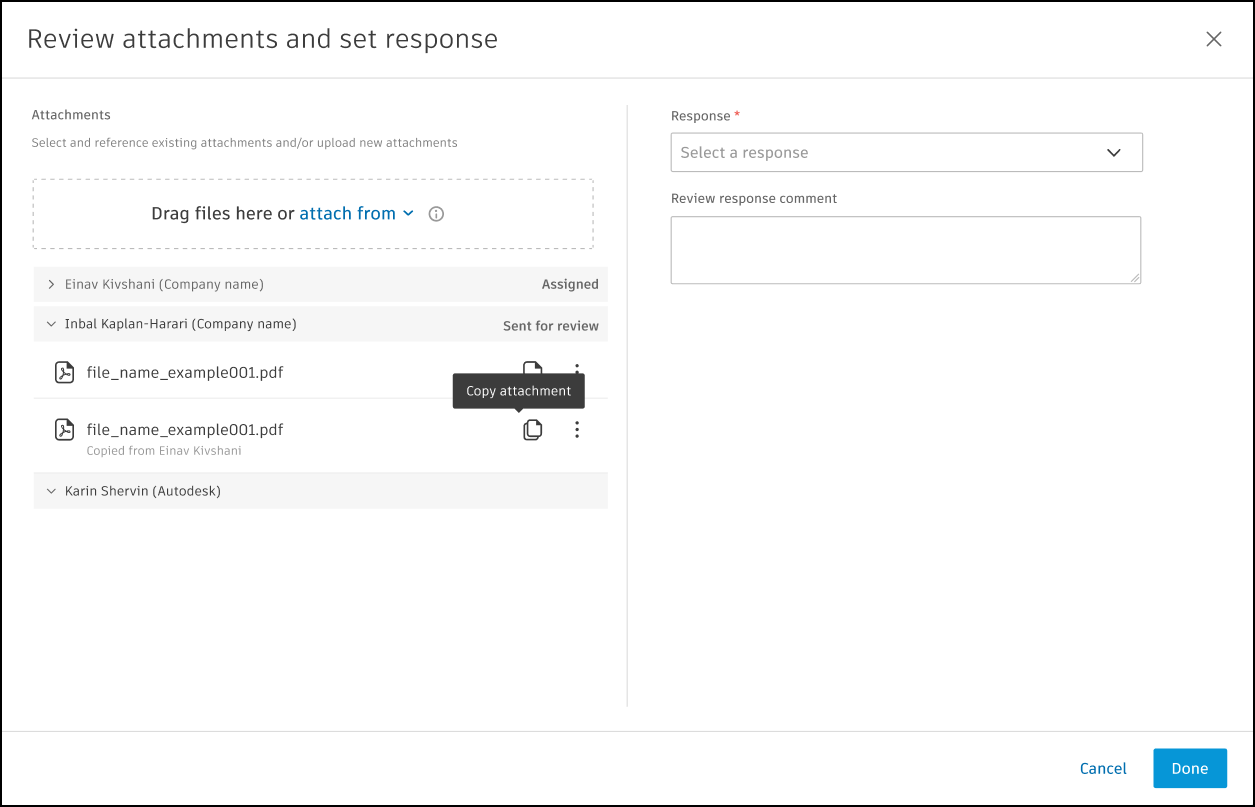Click inside the Review response comment box
Viewport: 1255px width, 807px height.
click(906, 250)
